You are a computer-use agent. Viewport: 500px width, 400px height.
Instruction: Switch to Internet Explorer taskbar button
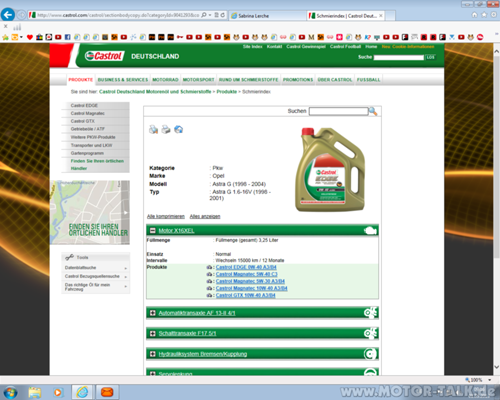pos(82,392)
